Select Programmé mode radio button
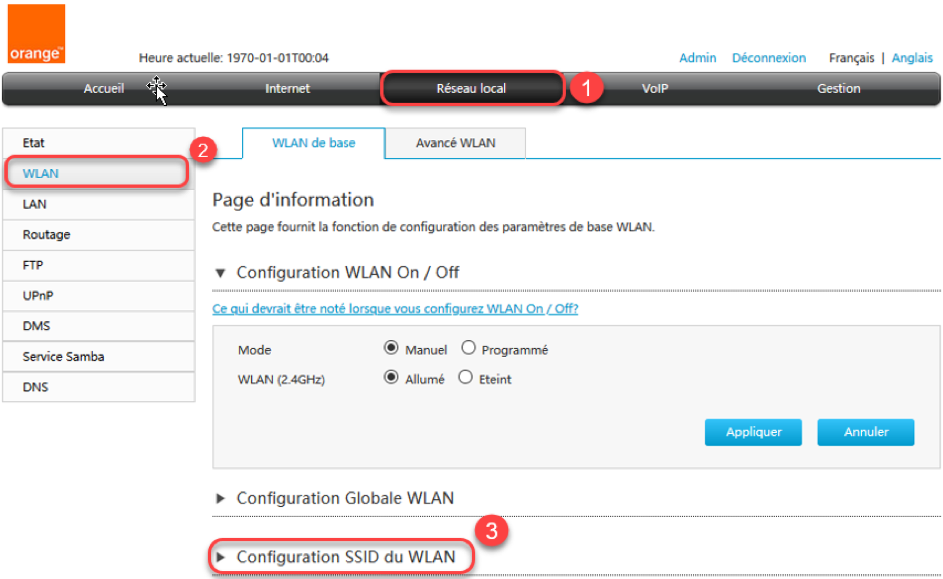The width and height of the screenshot is (943, 579). (x=468, y=350)
